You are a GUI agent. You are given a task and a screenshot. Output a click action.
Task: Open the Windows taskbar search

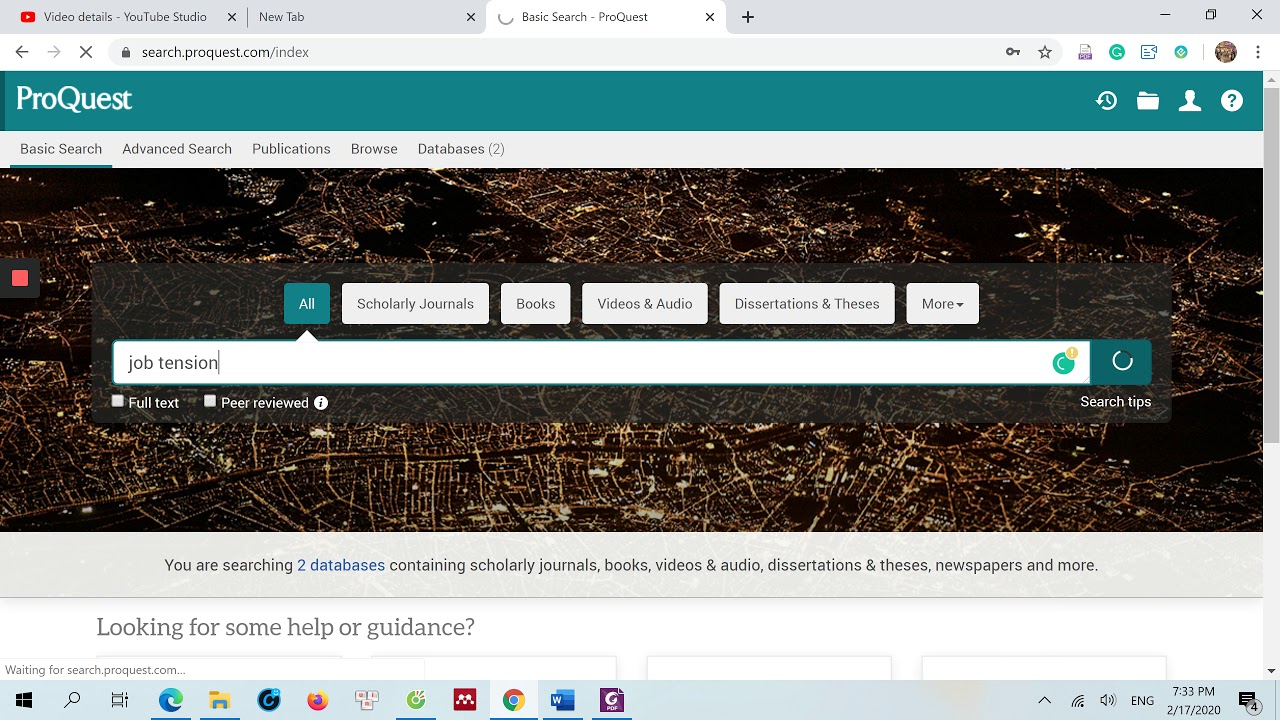[x=72, y=700]
